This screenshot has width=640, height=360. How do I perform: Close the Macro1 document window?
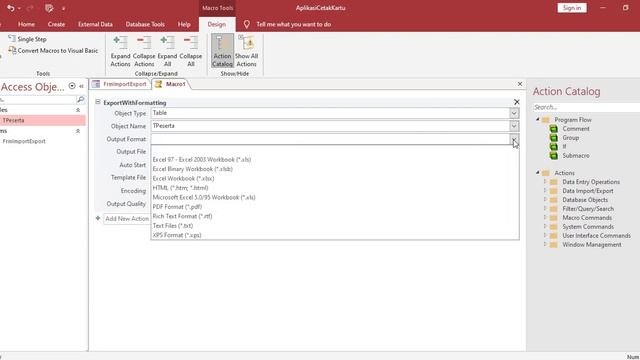(520, 84)
